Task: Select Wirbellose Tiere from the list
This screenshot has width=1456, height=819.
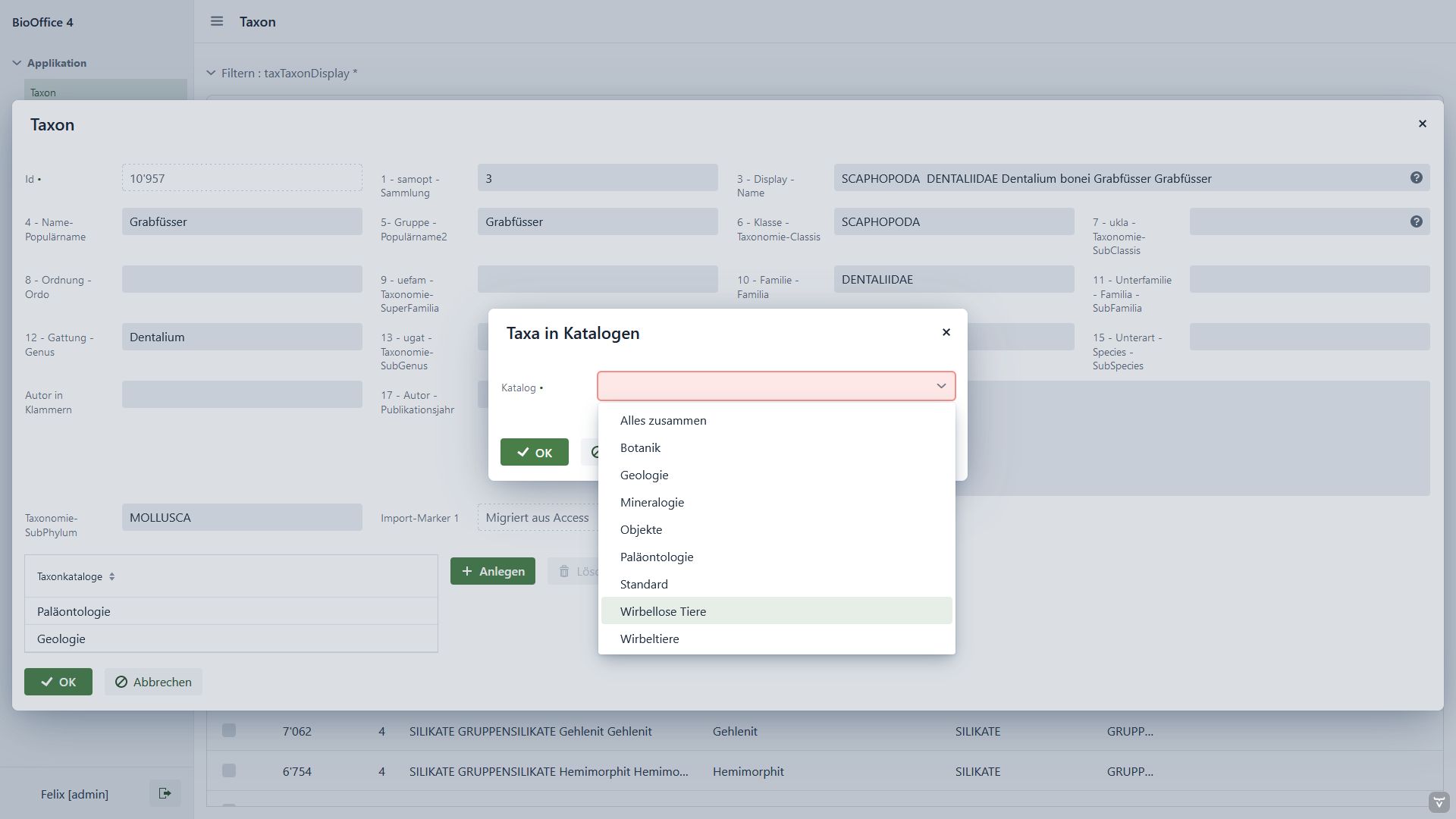Action: tap(663, 611)
